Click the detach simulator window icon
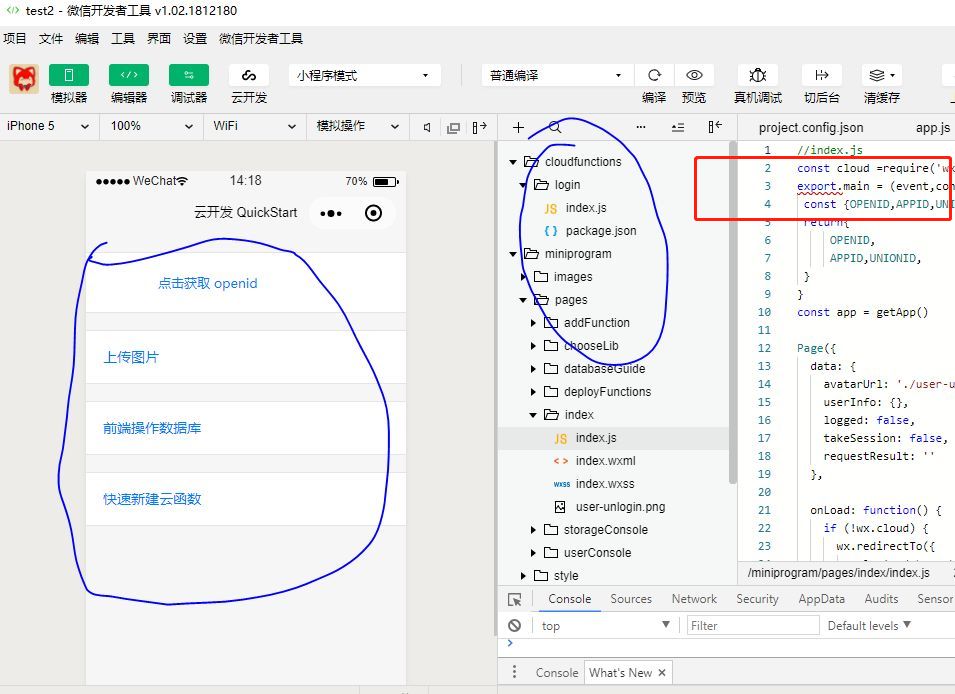Image resolution: width=955 pixels, height=694 pixels. coord(453,127)
